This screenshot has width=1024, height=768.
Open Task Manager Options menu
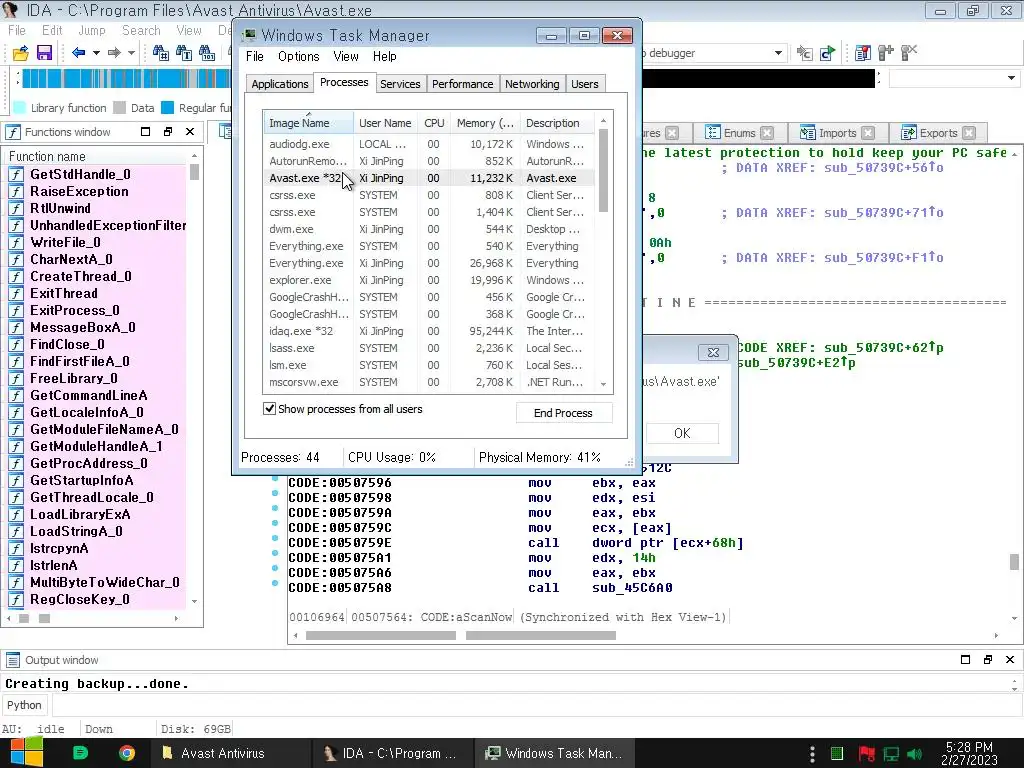(x=298, y=56)
